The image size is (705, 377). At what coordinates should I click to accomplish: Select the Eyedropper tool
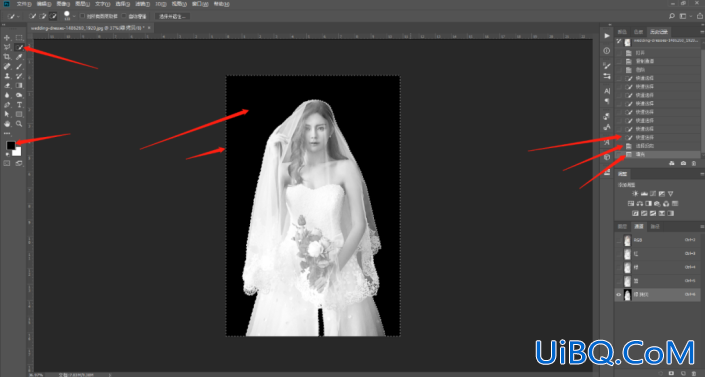[x=19, y=57]
